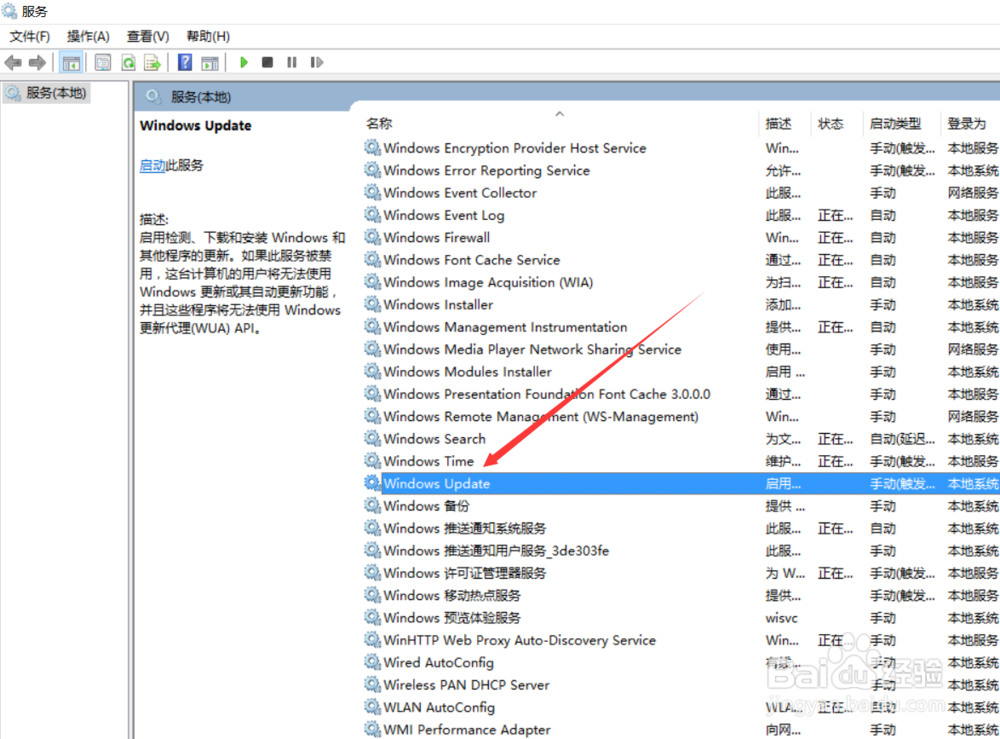
Task: Click gear icon beside Windows Firewall
Action: (x=372, y=237)
